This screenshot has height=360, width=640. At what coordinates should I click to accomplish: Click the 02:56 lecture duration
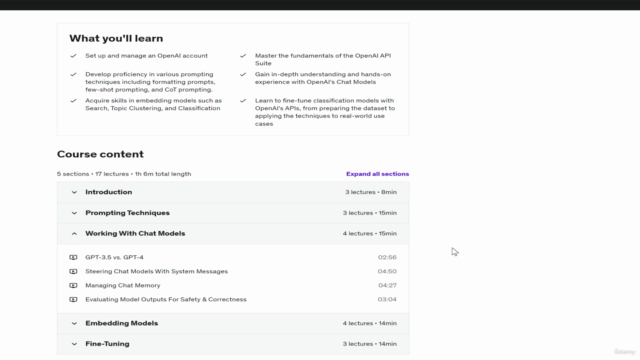click(x=387, y=257)
